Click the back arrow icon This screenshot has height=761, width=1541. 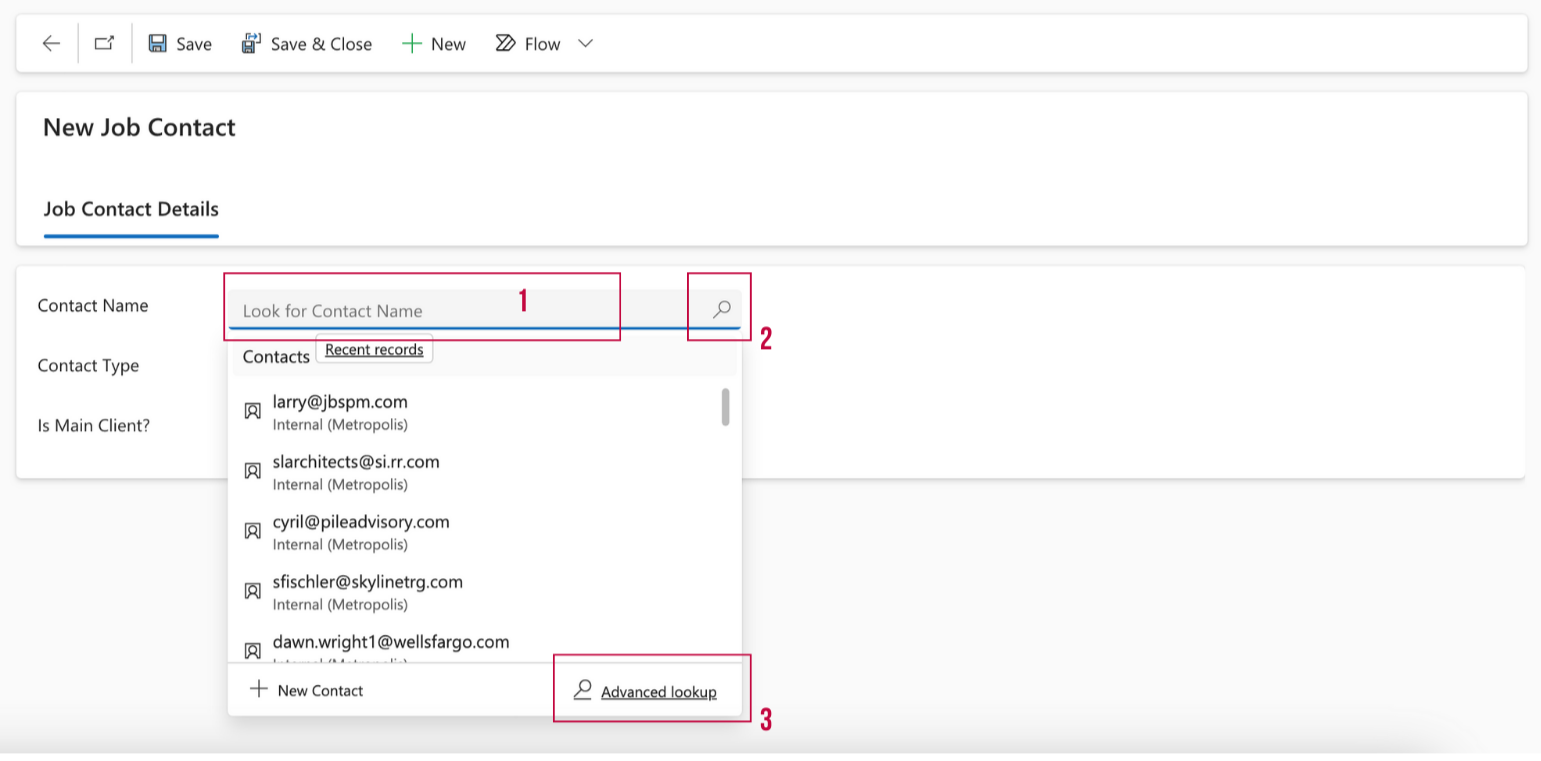pyautogui.click(x=51, y=44)
